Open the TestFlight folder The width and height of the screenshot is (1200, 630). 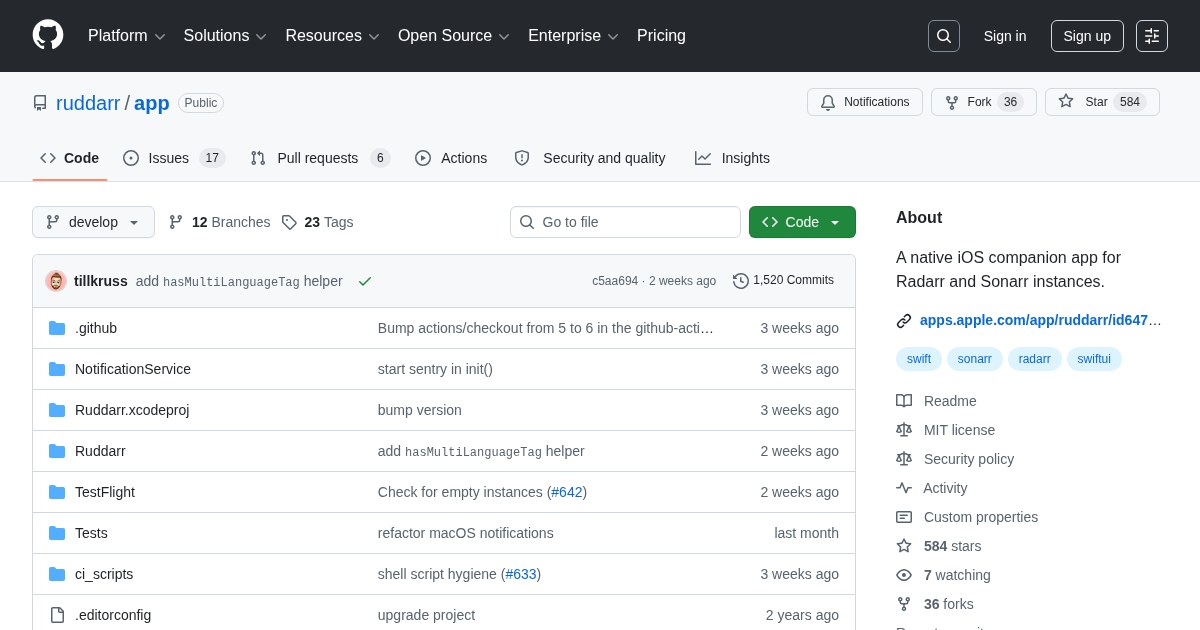pos(105,492)
